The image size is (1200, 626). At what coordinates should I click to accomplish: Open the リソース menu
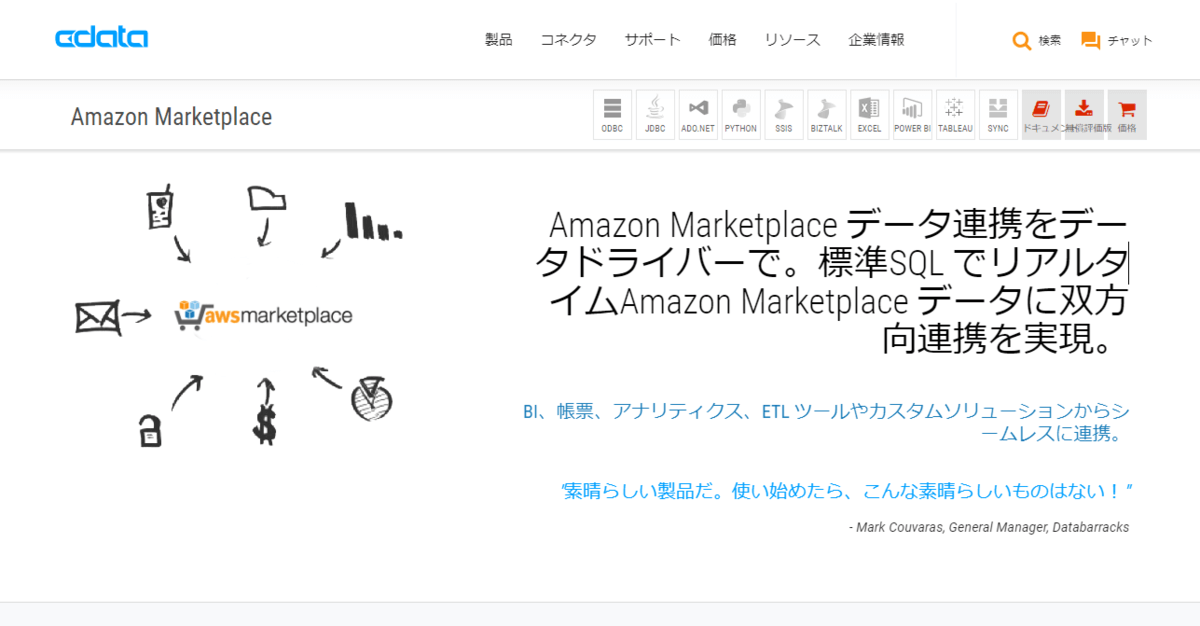[793, 40]
